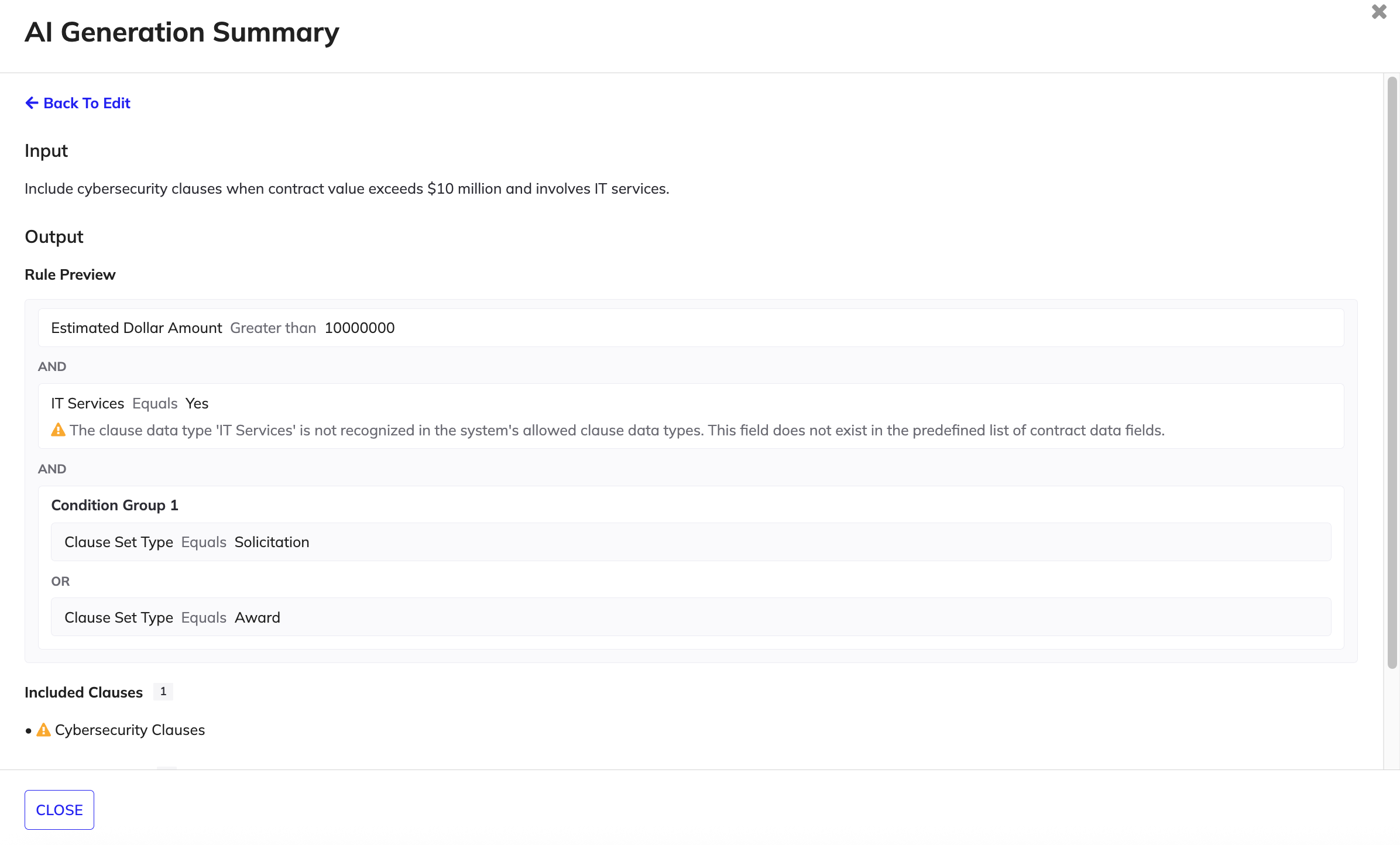This screenshot has width=1400, height=845.
Task: Click the input text about cybersecurity clauses
Action: coord(347,188)
